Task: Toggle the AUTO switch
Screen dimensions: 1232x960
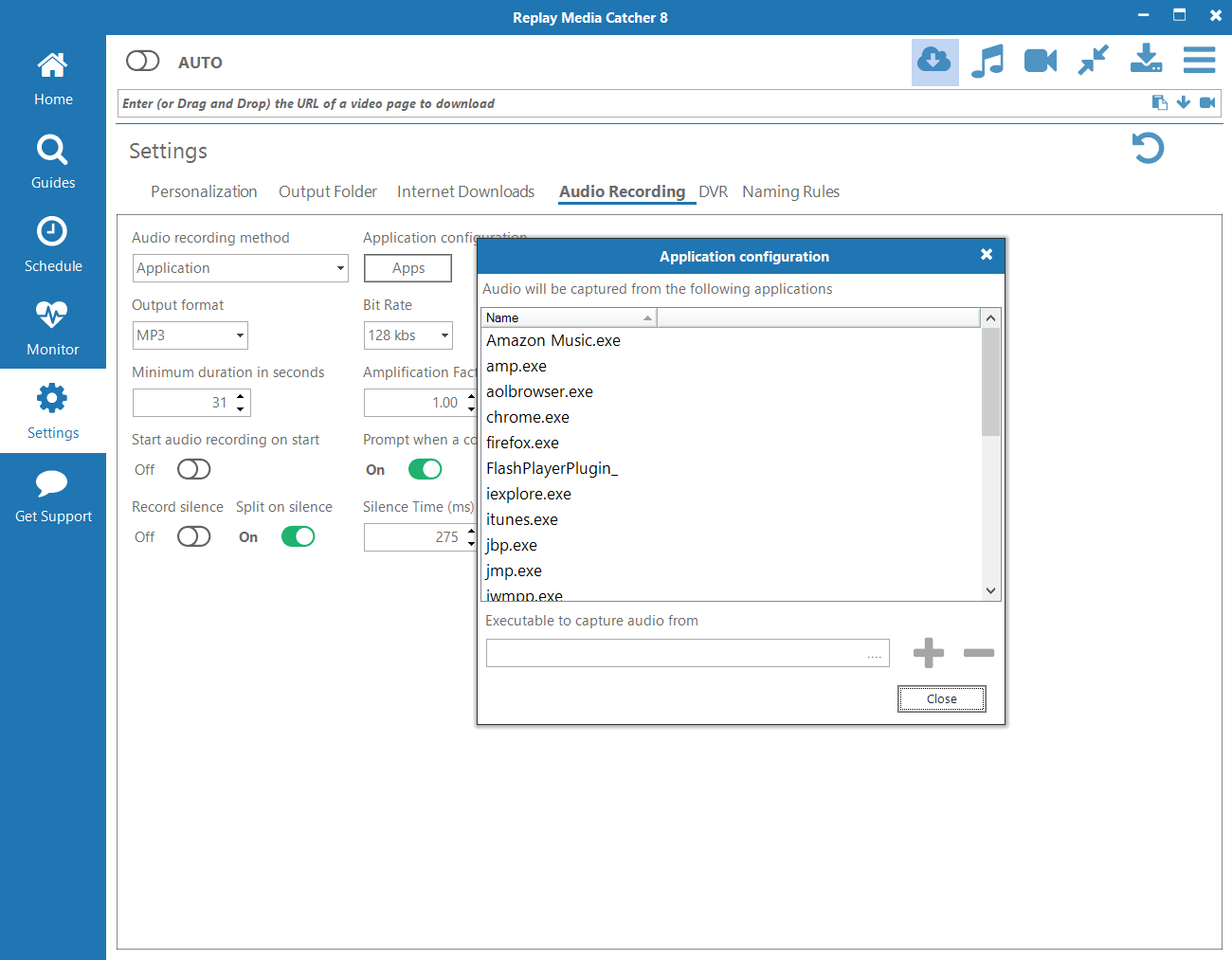Action: coord(143,61)
